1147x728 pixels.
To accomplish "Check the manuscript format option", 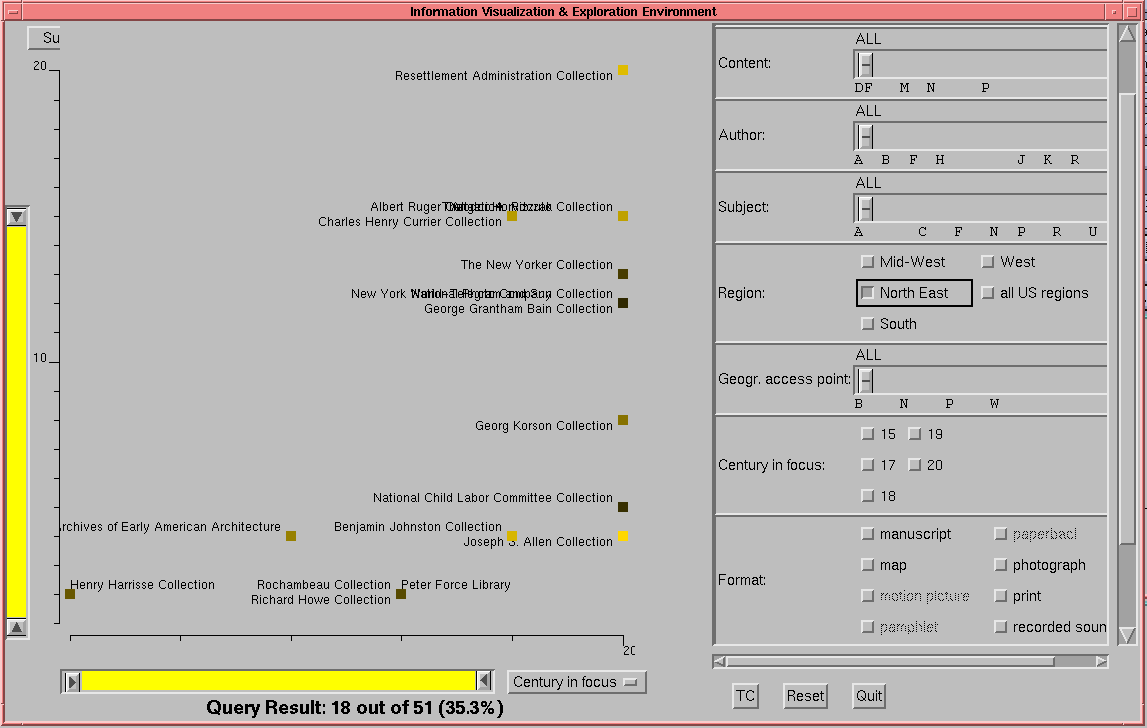I will tap(868, 534).
